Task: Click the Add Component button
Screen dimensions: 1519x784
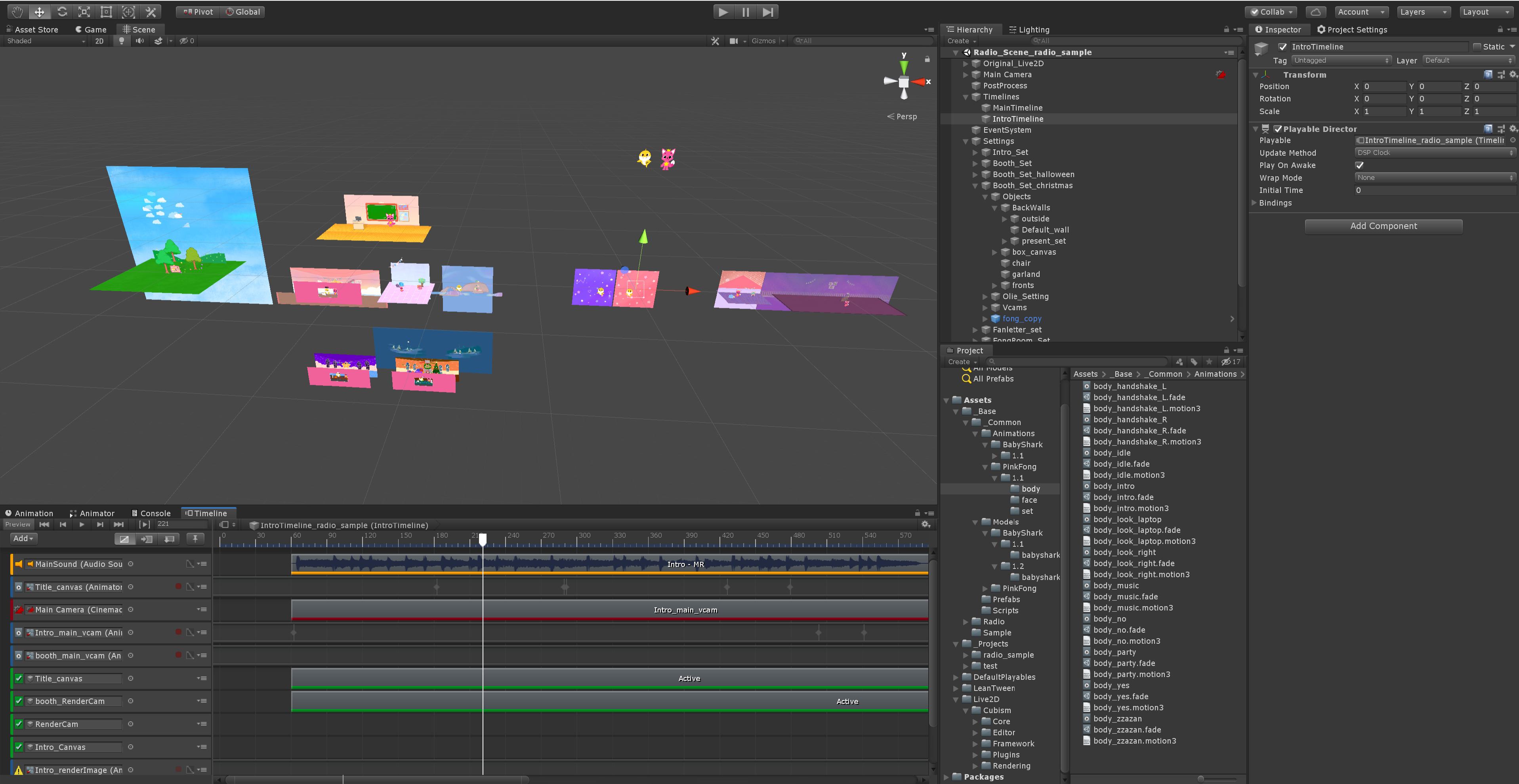Action: point(1384,226)
